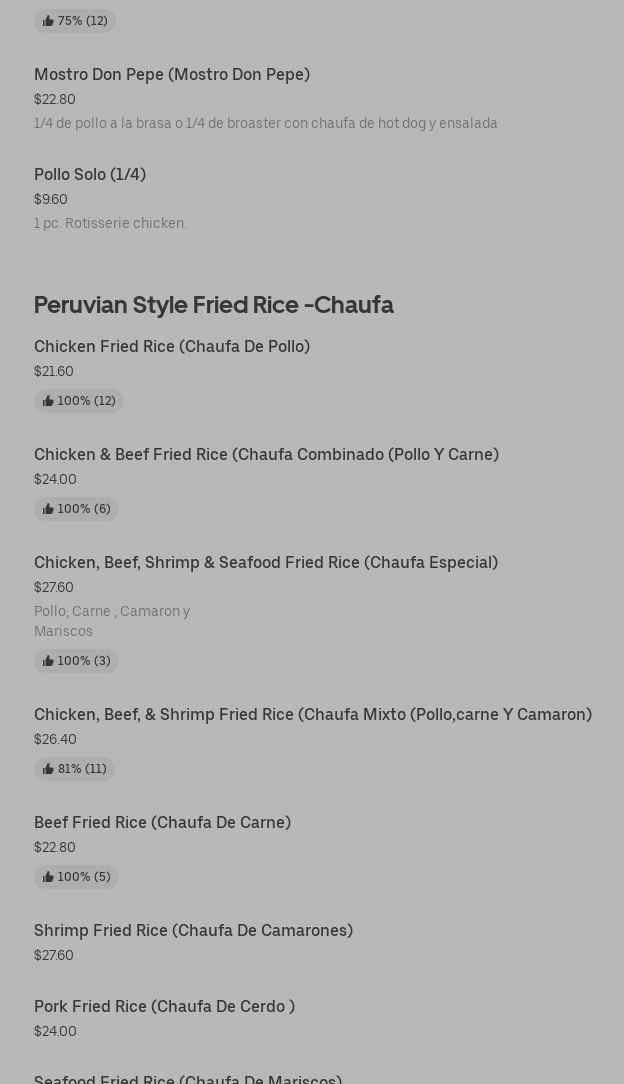624x1084 pixels.
Task: Select Pollo Solo (1/4) item
Action: (x=90, y=175)
